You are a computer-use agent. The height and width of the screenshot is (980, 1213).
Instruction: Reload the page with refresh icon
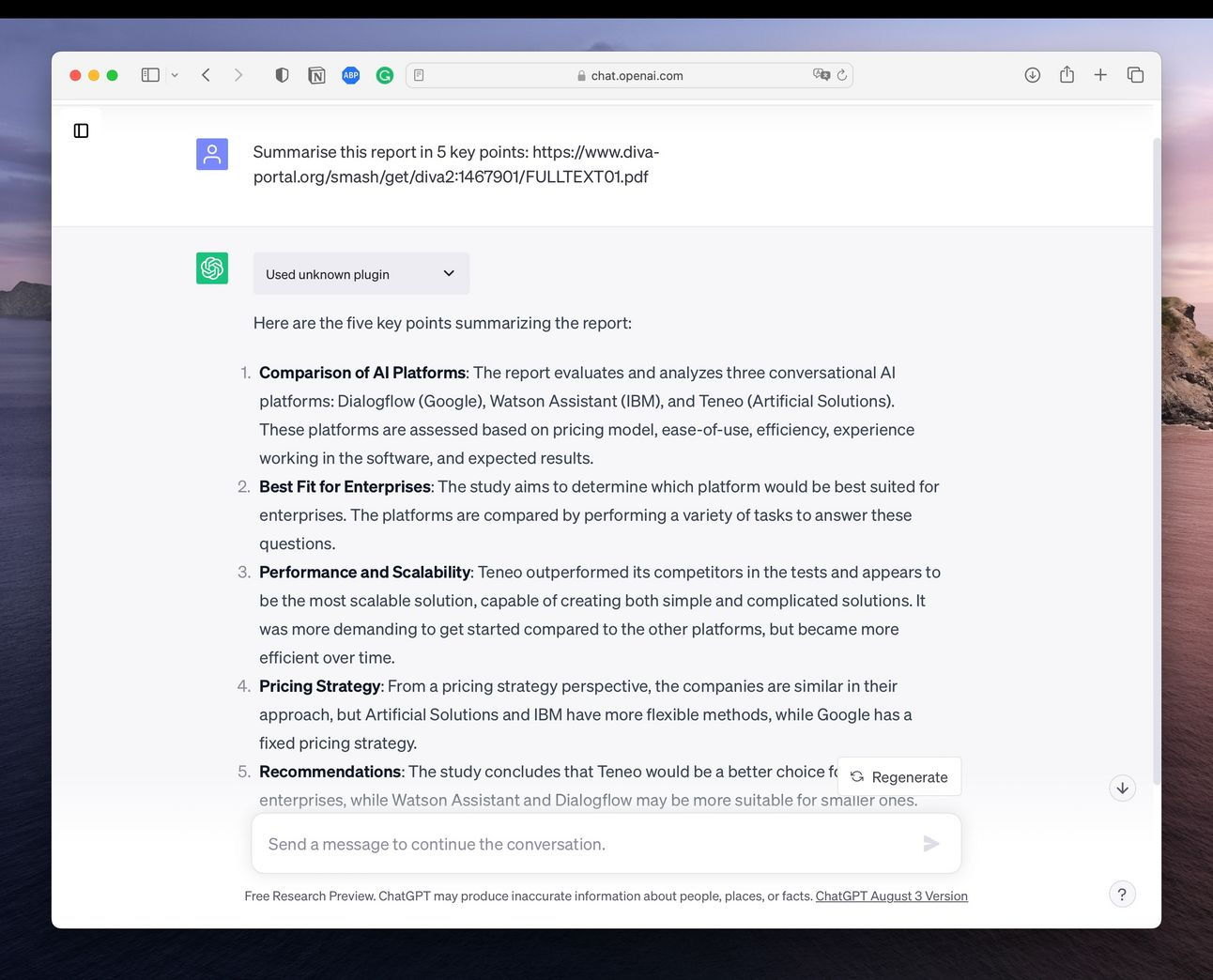pyautogui.click(x=842, y=75)
